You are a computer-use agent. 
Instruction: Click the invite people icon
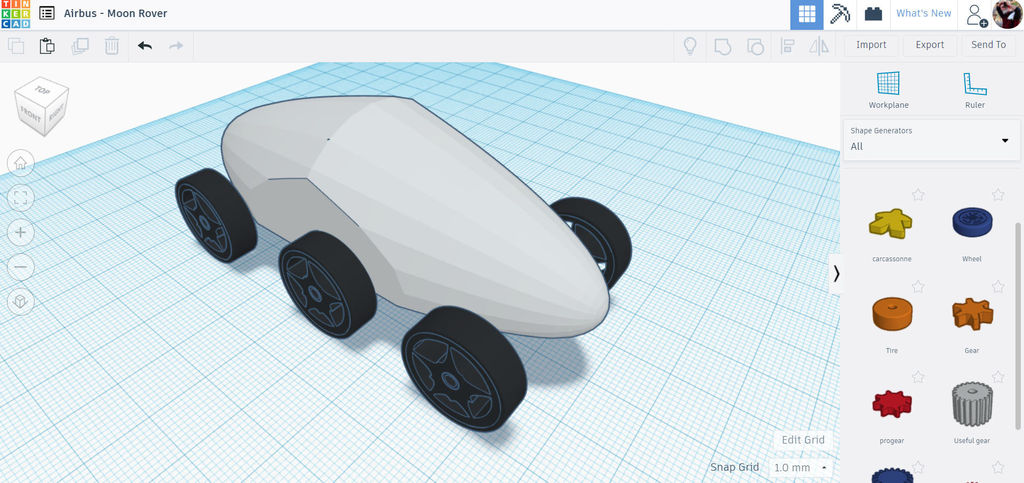click(977, 15)
